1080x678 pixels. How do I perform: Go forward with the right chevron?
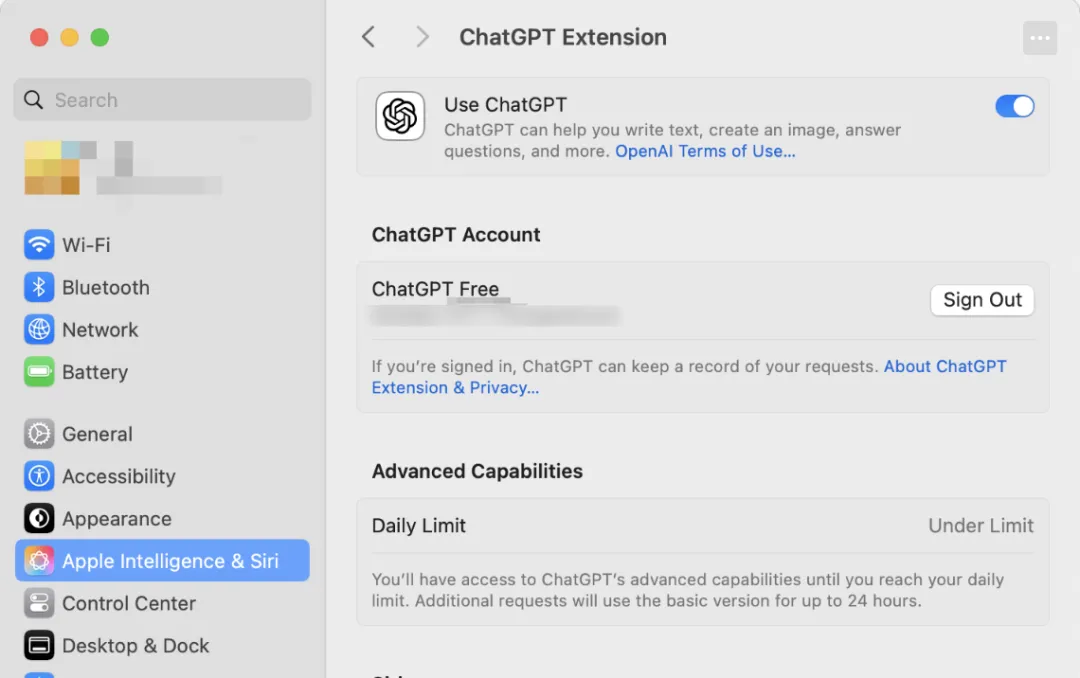[x=422, y=37]
